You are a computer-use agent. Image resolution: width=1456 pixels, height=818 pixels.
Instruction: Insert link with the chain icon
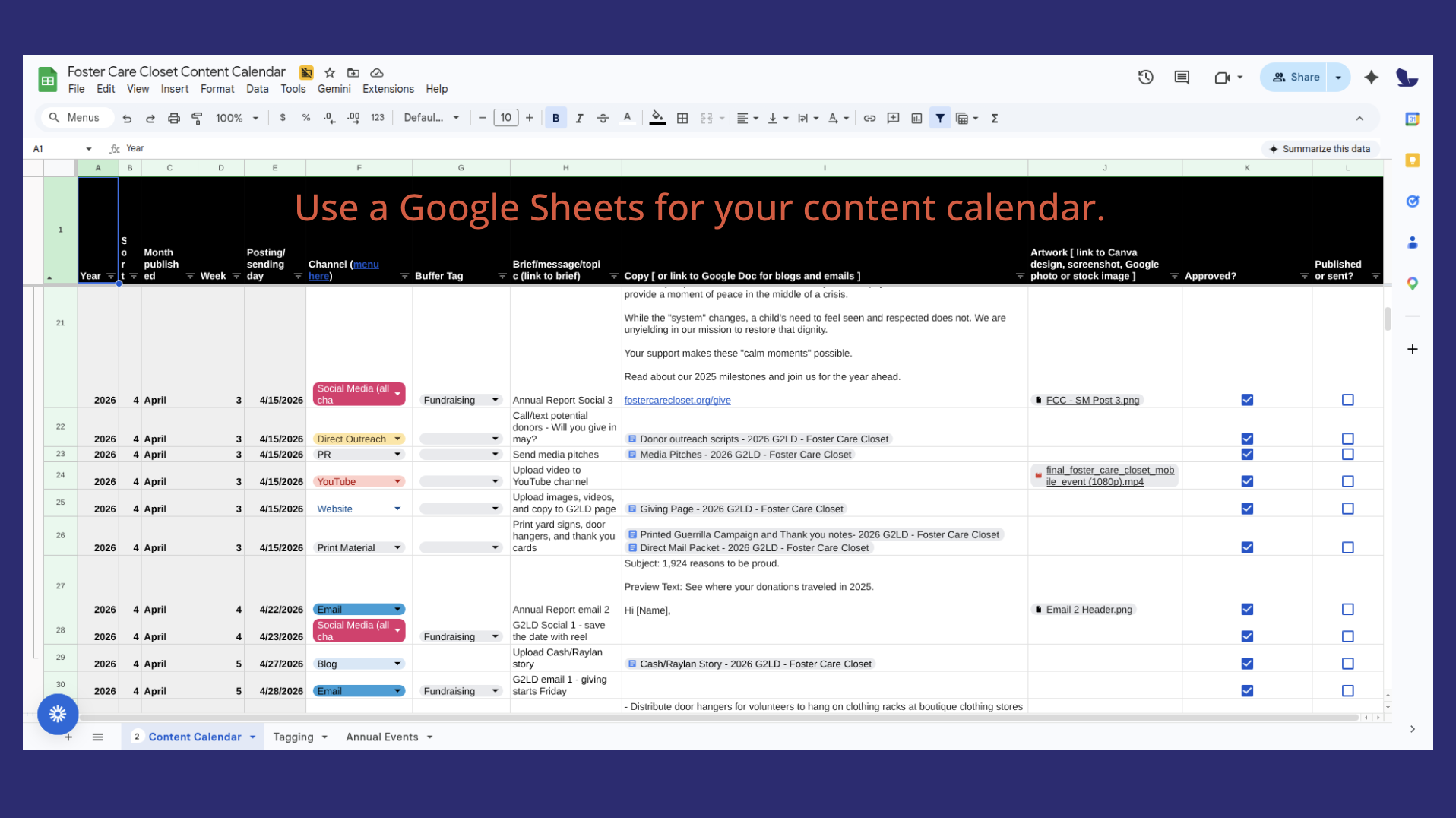point(869,118)
